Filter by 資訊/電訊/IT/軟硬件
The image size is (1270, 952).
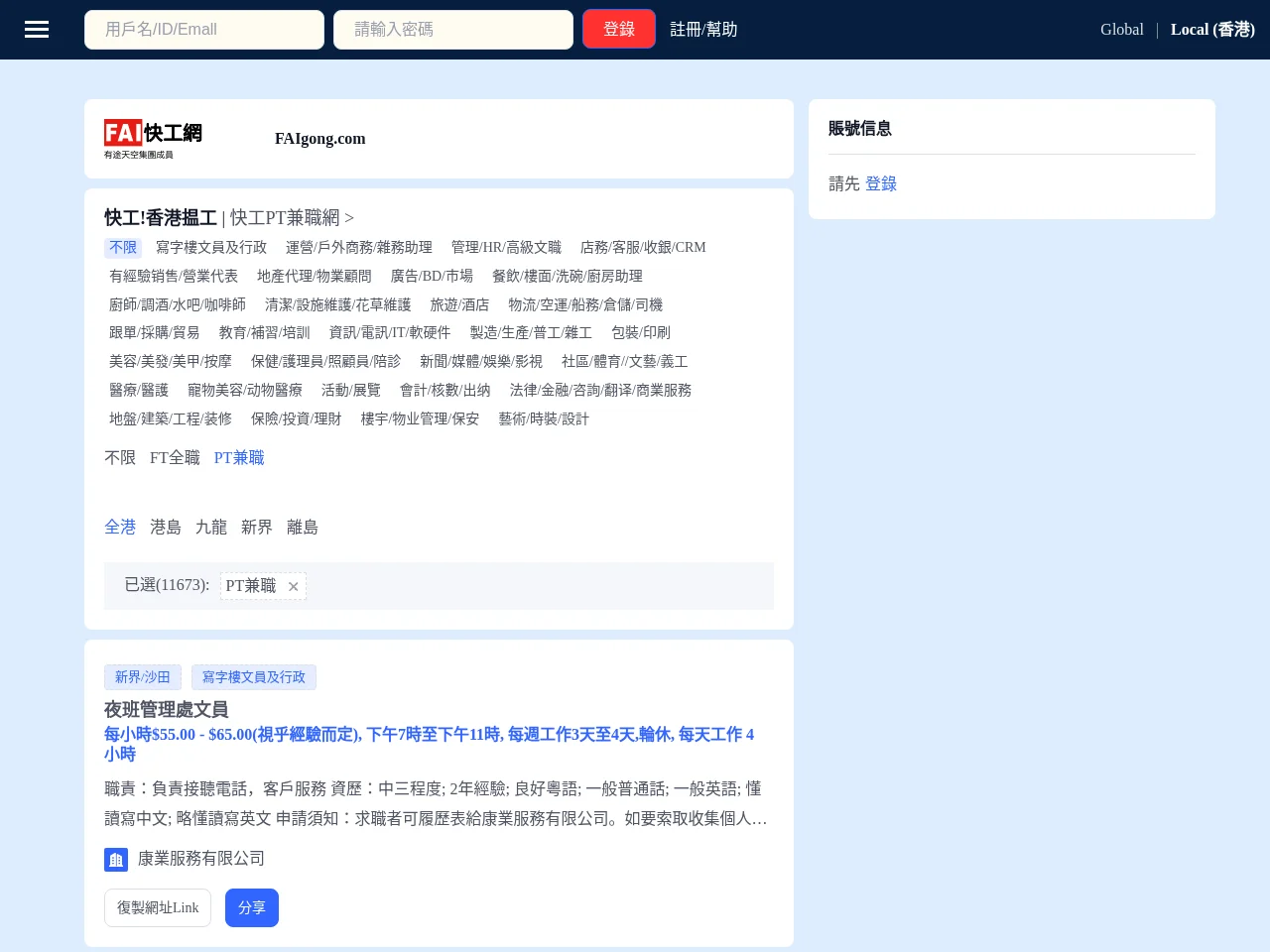(390, 333)
